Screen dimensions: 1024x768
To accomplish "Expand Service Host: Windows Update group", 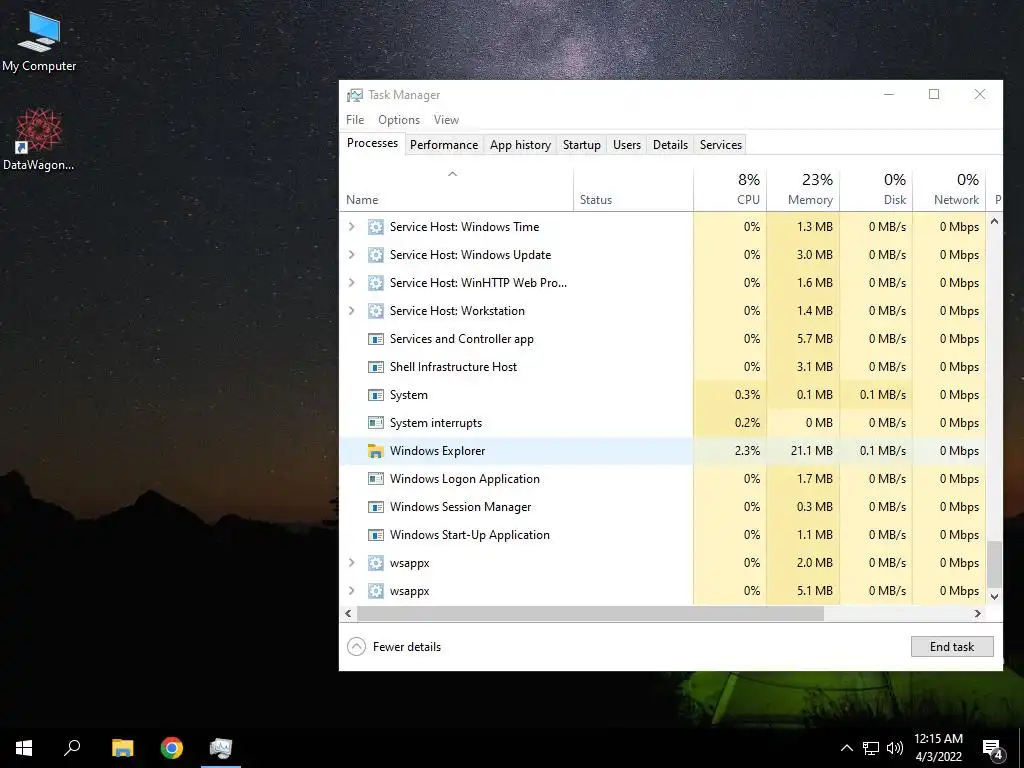I will pyautogui.click(x=351, y=255).
